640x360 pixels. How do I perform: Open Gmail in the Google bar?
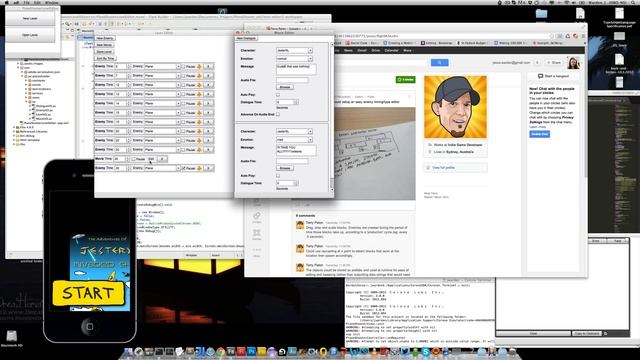(362, 50)
